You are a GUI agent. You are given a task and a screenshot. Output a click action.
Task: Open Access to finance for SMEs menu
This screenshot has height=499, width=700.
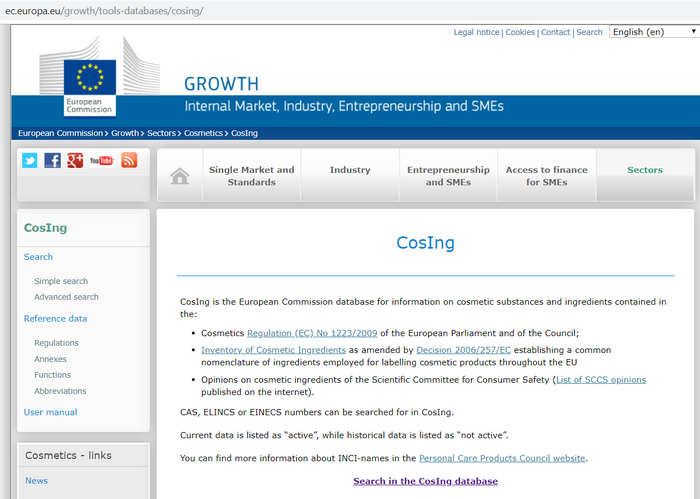tap(546, 176)
